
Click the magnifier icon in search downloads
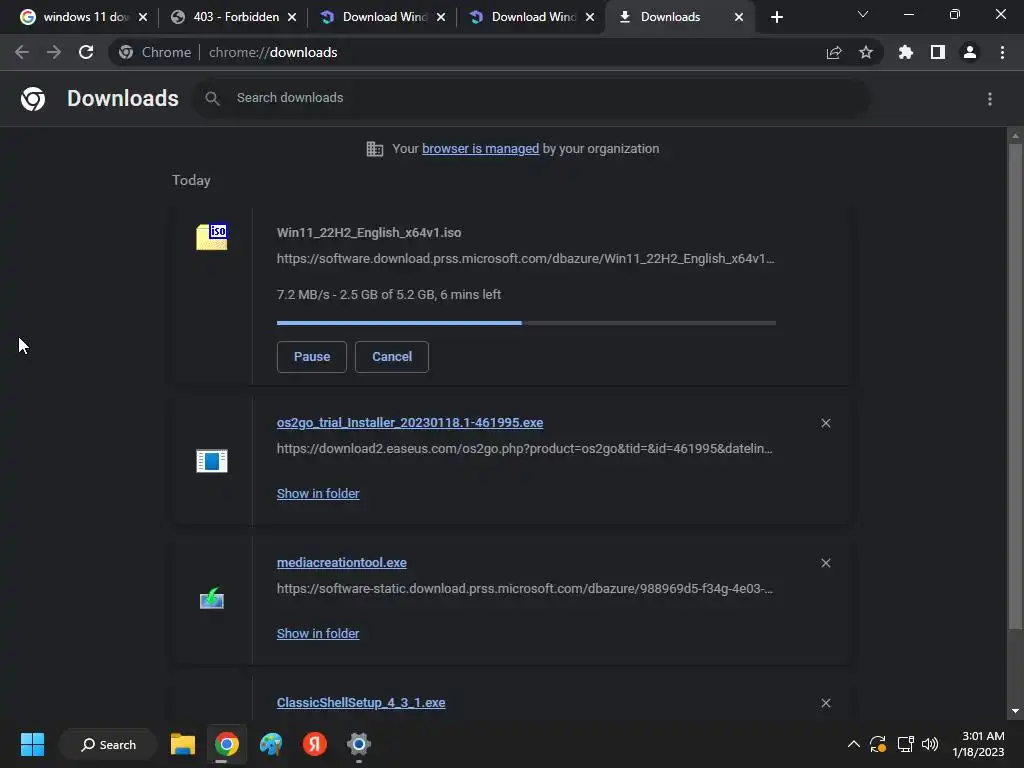click(212, 99)
